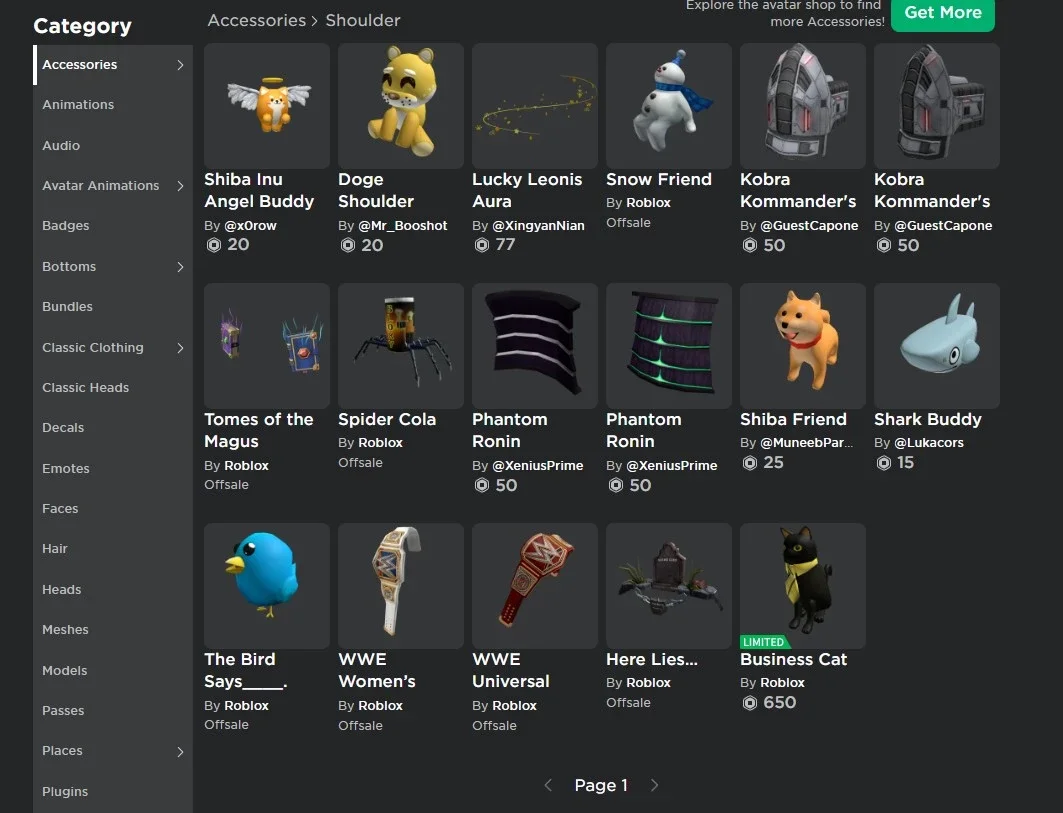Open the Snow Friend snowman image
1063x813 pixels.
(x=668, y=106)
